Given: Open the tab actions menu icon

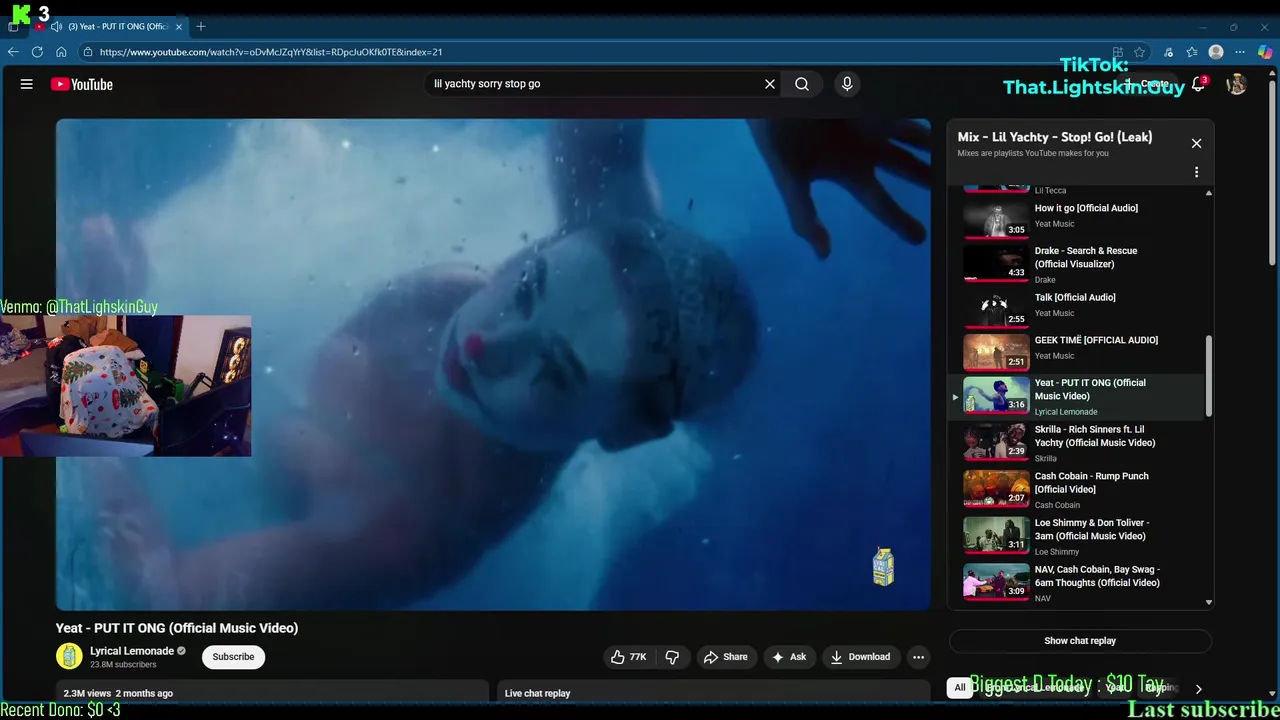Looking at the screenshot, I should [13, 26].
